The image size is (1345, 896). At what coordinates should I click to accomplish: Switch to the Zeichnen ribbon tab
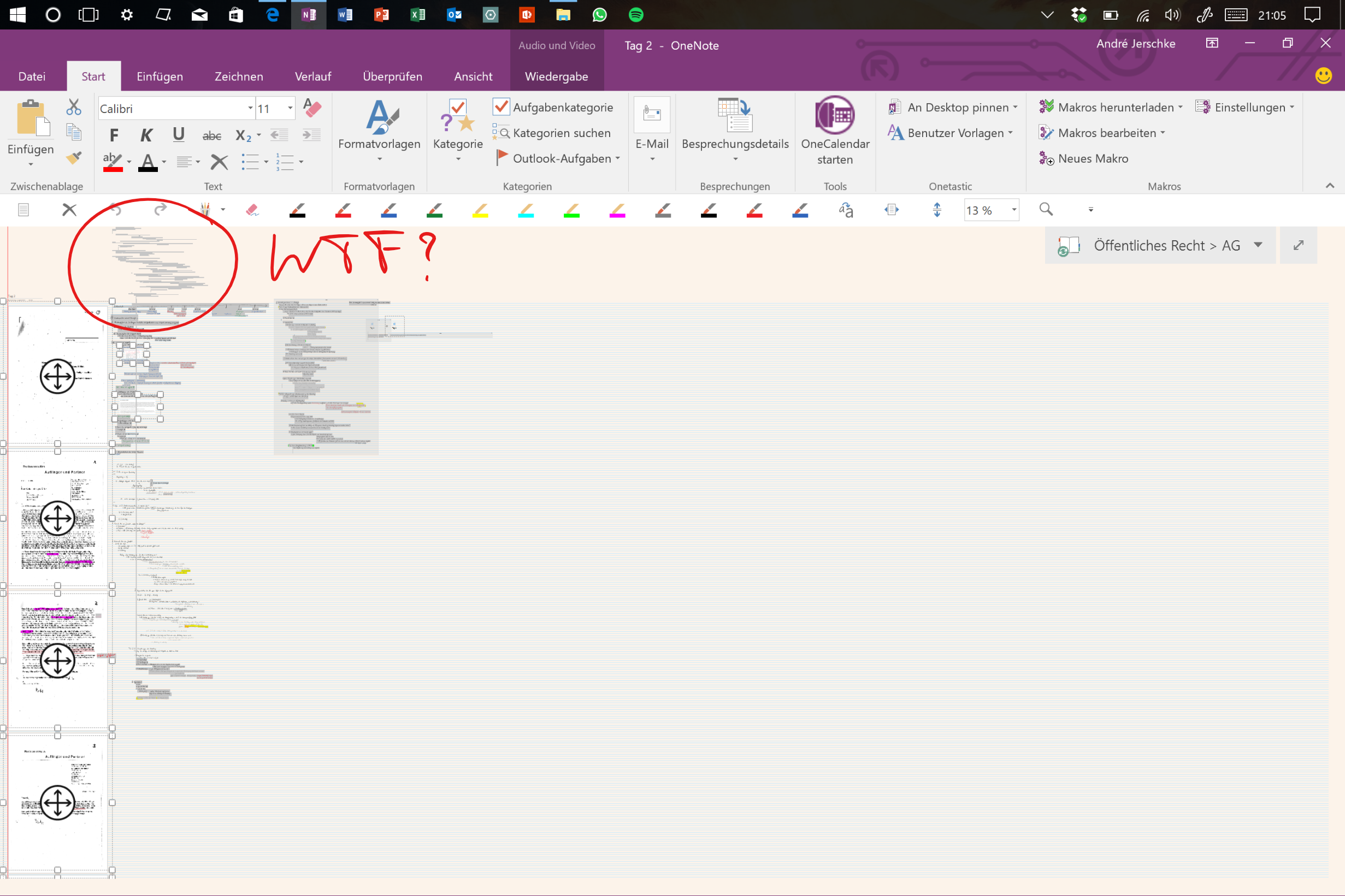pos(238,76)
